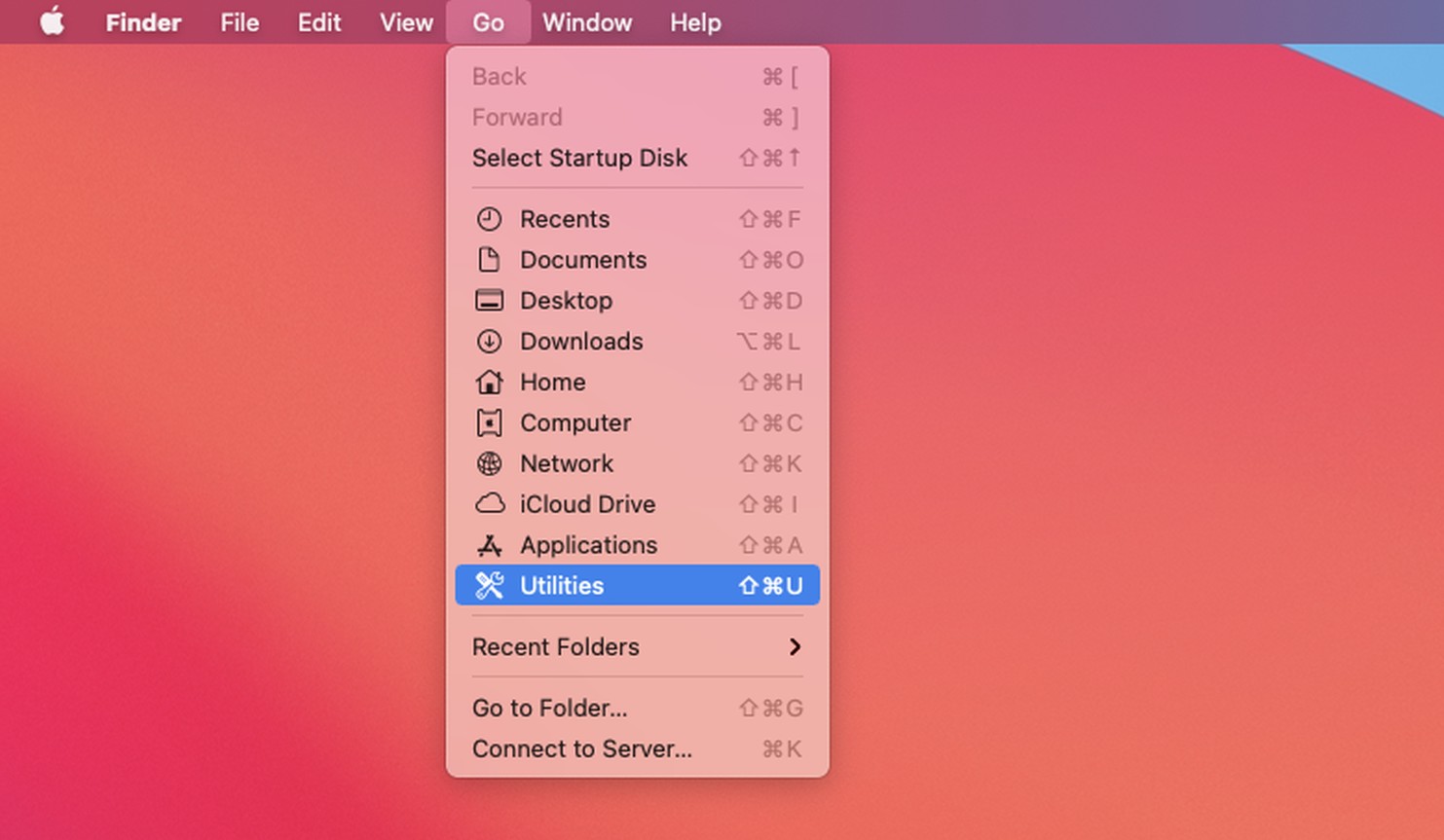Open the Help menu
This screenshot has width=1444, height=840.
click(x=695, y=21)
